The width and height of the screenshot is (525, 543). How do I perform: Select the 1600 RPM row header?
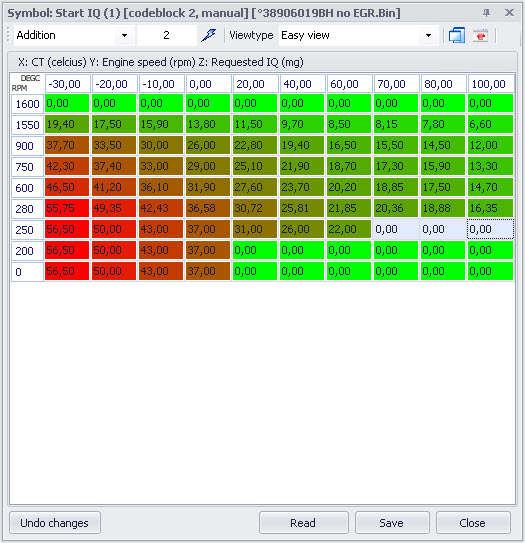[27, 104]
